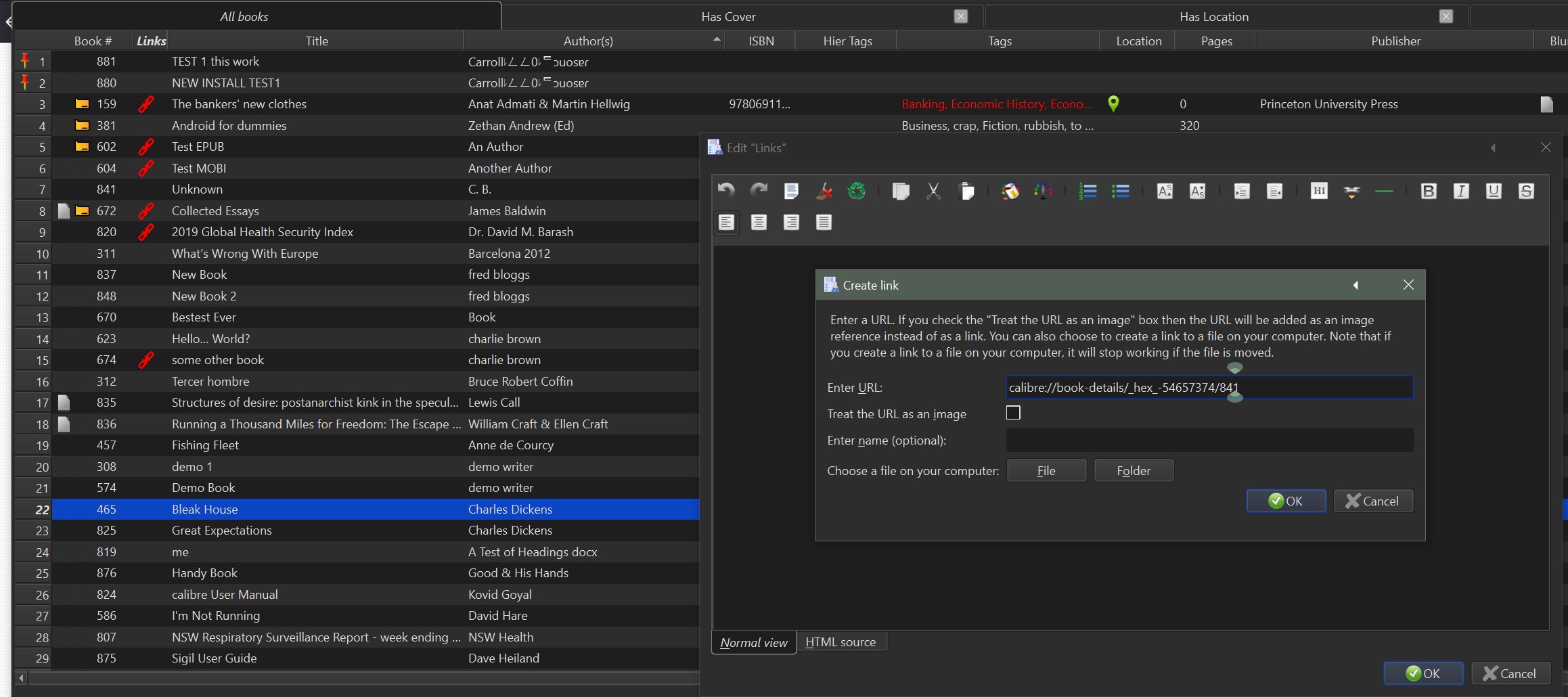Click the remove formatting broom icon
Viewport: 1568px width, 697px height.
point(824,192)
